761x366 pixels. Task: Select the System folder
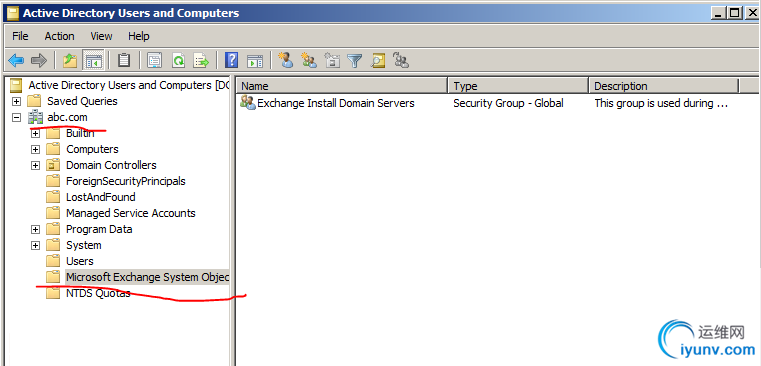pyautogui.click(x=83, y=245)
